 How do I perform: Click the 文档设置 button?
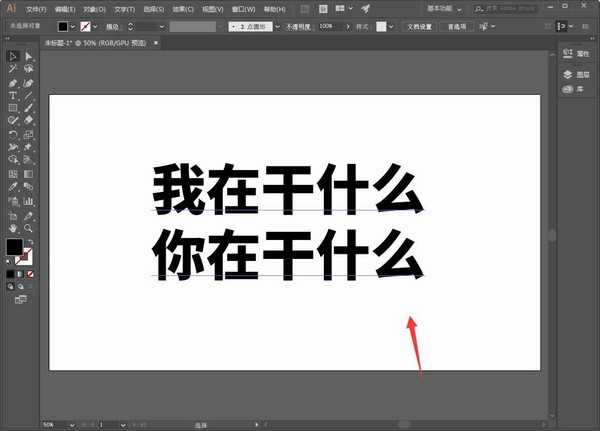pos(419,26)
